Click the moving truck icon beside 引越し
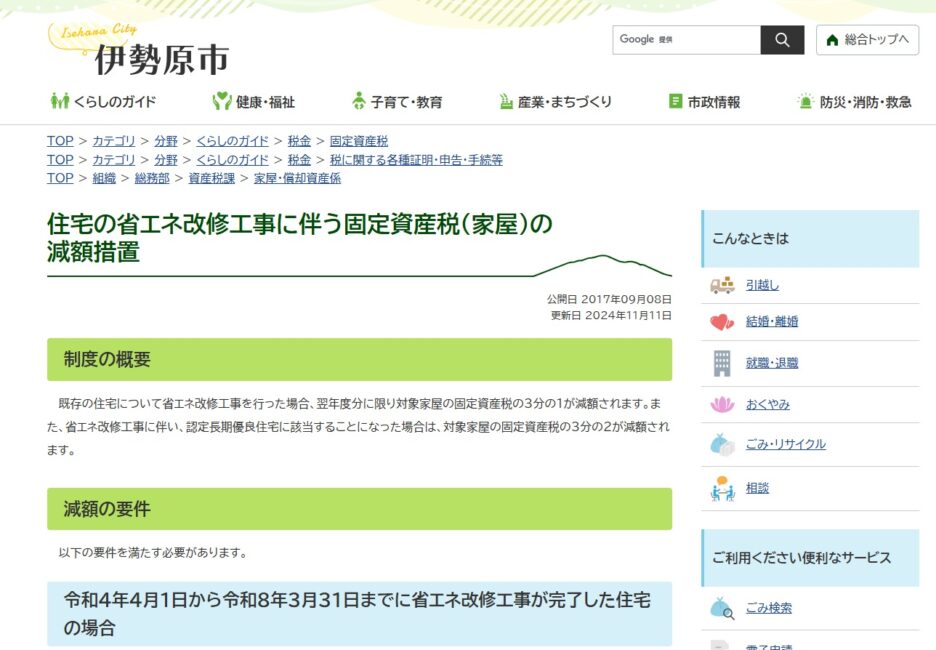This screenshot has height=650, width=936. point(722,285)
